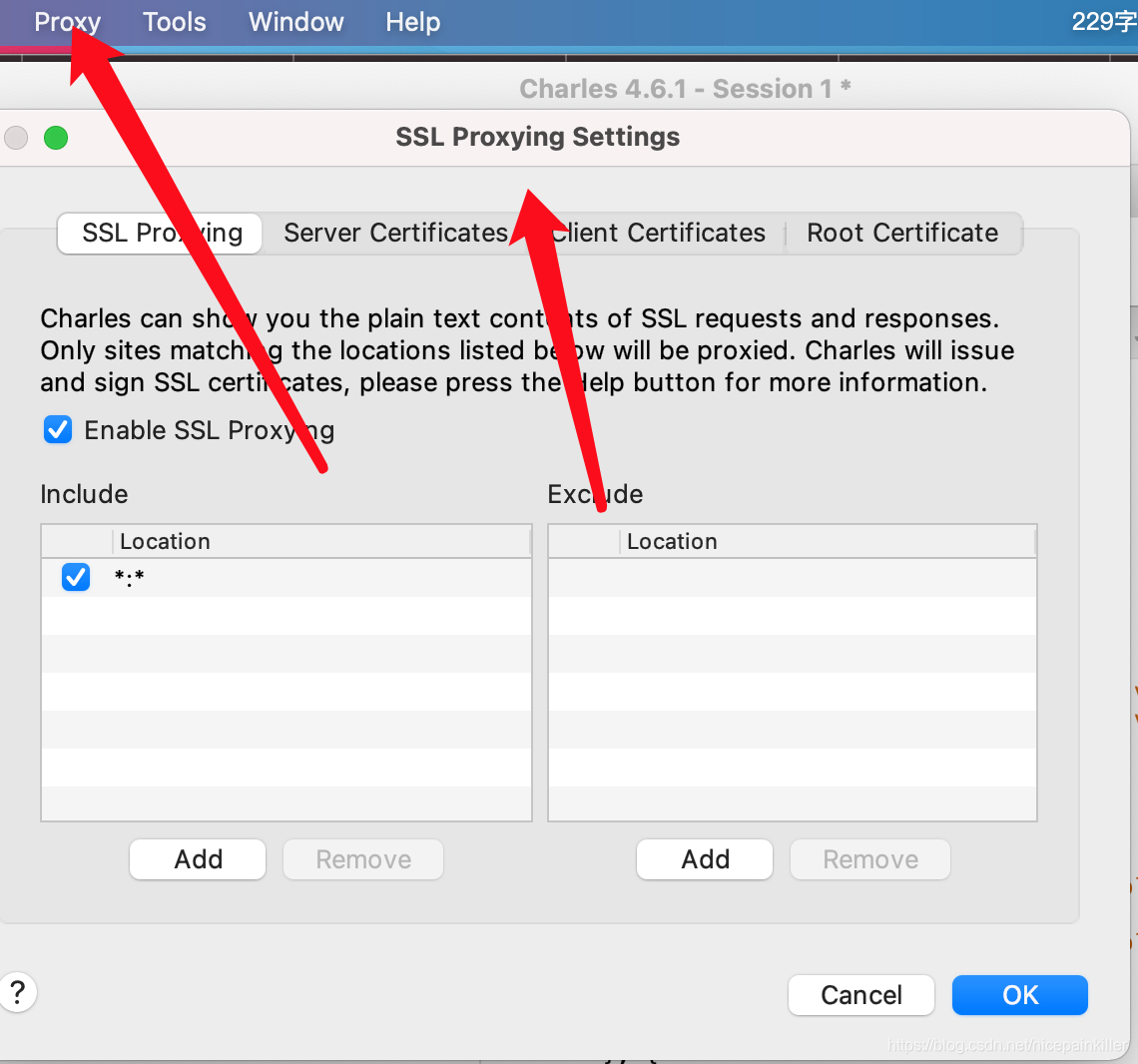
Task: Switch to Root Certificate tab
Action: coord(902,233)
